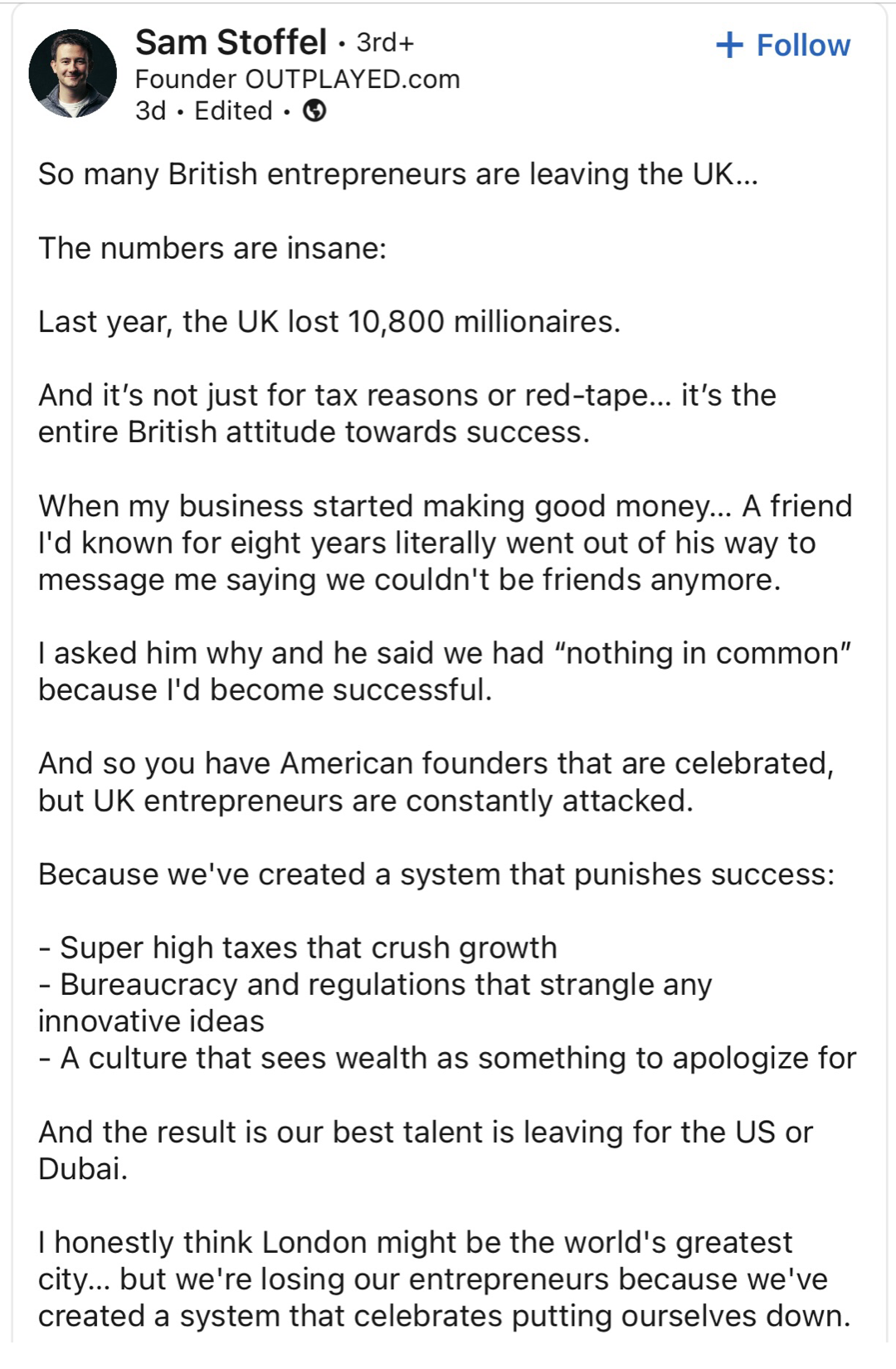Click the paragraph about British attitude towards success
This screenshot has width=896, height=1369.
coord(407,413)
